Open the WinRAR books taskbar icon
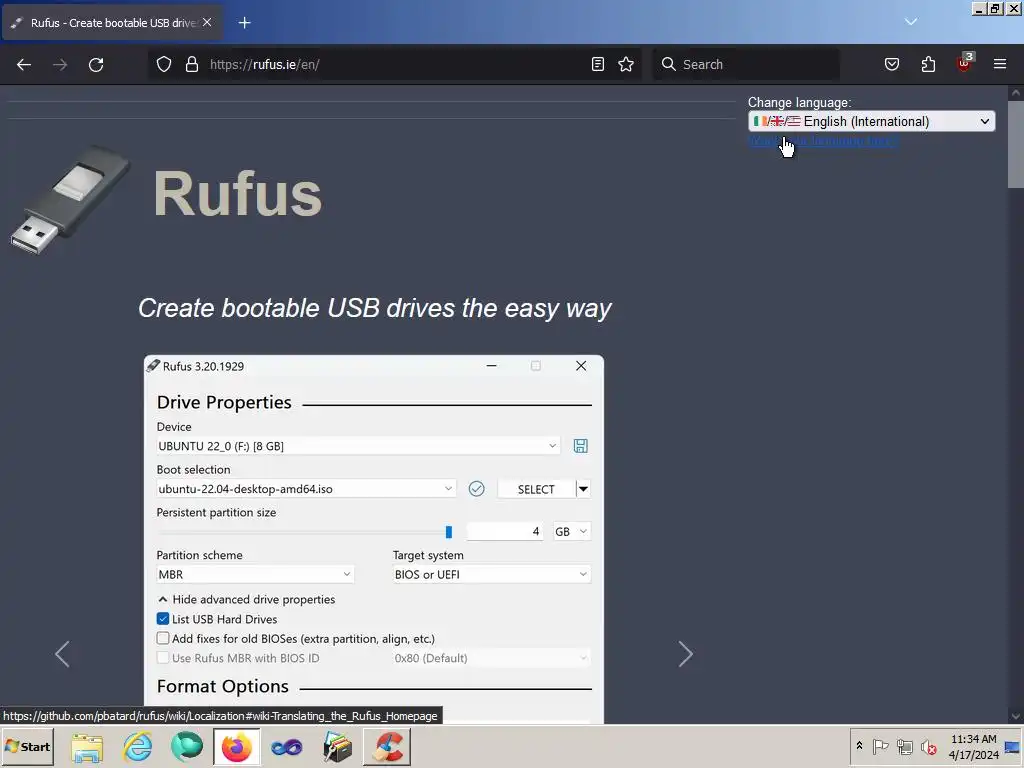1024x768 pixels. 337,747
